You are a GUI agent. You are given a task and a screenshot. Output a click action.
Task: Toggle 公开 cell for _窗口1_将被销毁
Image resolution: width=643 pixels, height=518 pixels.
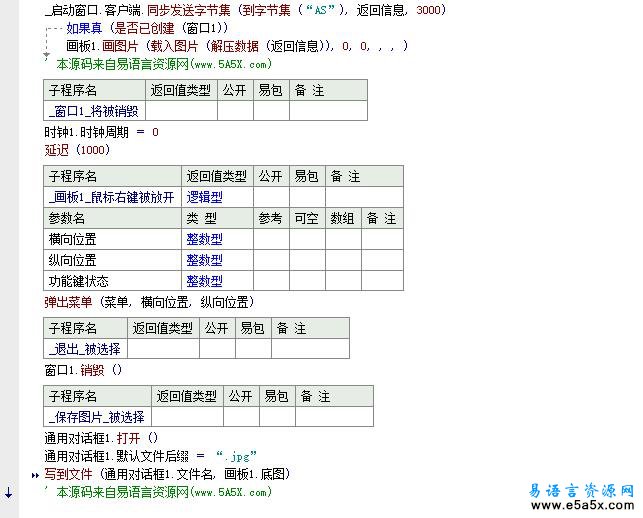pos(235,111)
